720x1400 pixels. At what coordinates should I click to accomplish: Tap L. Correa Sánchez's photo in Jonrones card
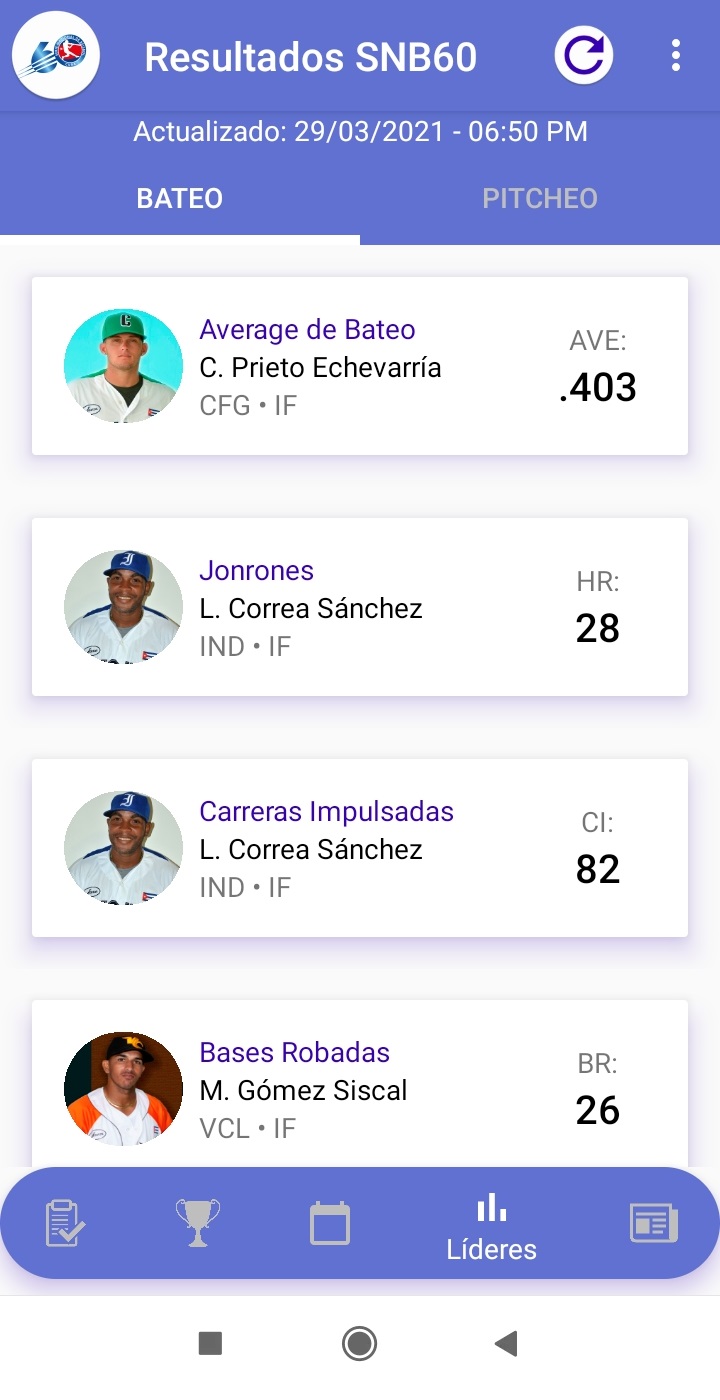pyautogui.click(x=123, y=607)
